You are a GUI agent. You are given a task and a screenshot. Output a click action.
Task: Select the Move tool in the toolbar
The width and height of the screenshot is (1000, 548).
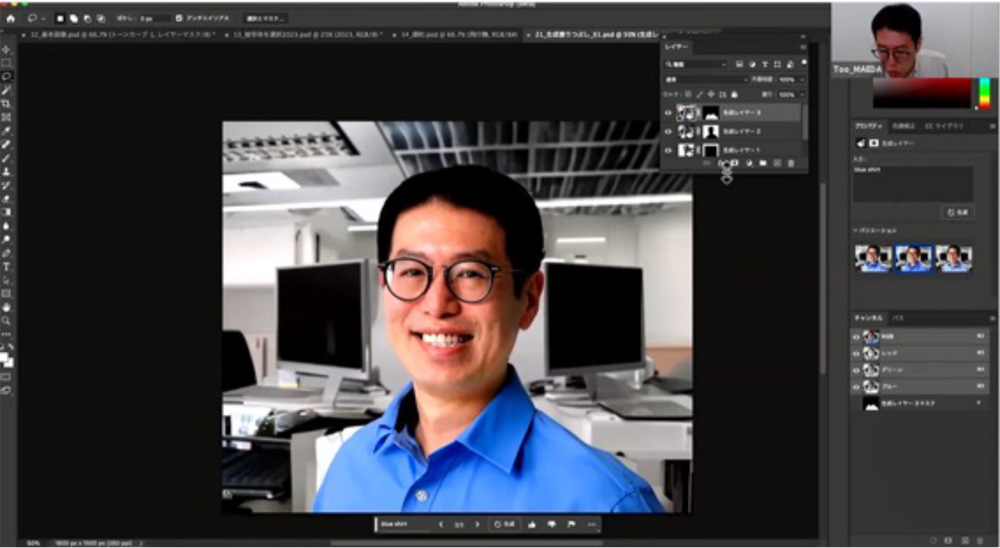click(x=7, y=49)
